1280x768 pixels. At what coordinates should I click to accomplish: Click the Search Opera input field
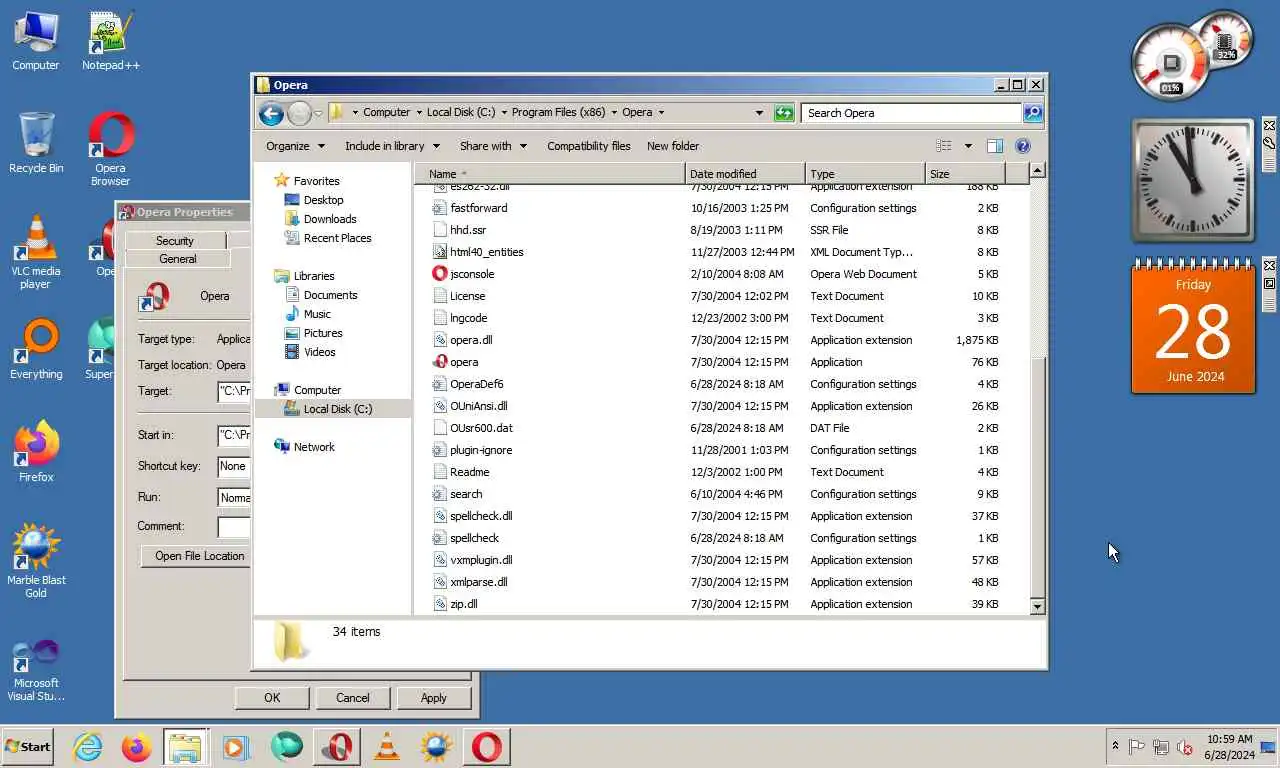(911, 113)
